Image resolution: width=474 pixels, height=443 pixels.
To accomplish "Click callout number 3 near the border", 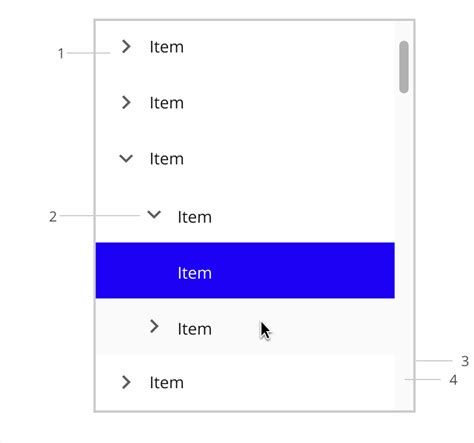I will click(x=465, y=361).
